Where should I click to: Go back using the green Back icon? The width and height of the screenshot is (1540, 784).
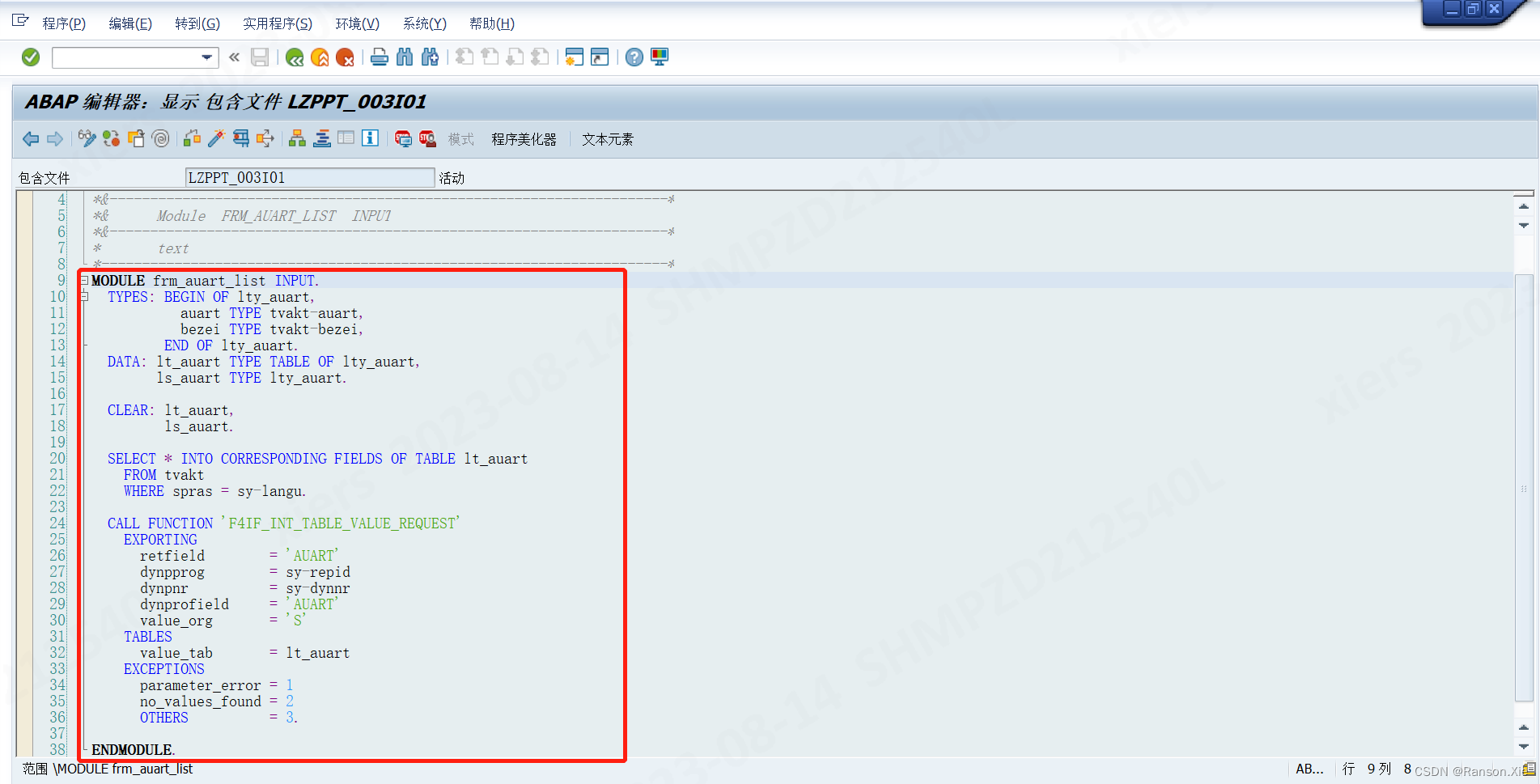(293, 57)
